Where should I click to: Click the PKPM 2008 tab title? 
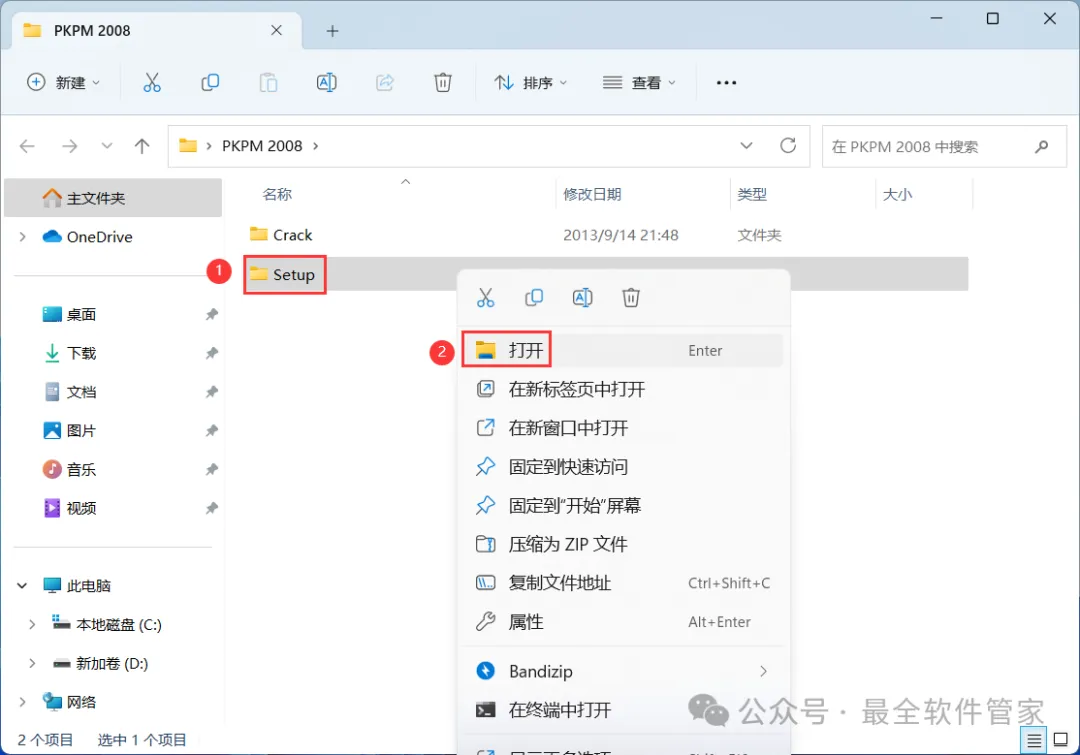[92, 31]
